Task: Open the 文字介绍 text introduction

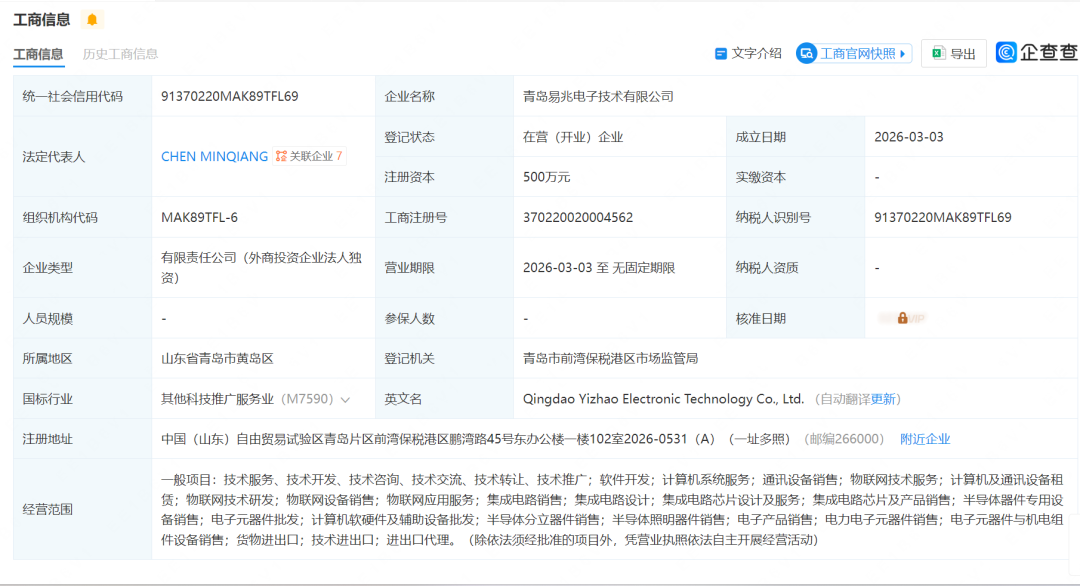Action: click(748, 54)
